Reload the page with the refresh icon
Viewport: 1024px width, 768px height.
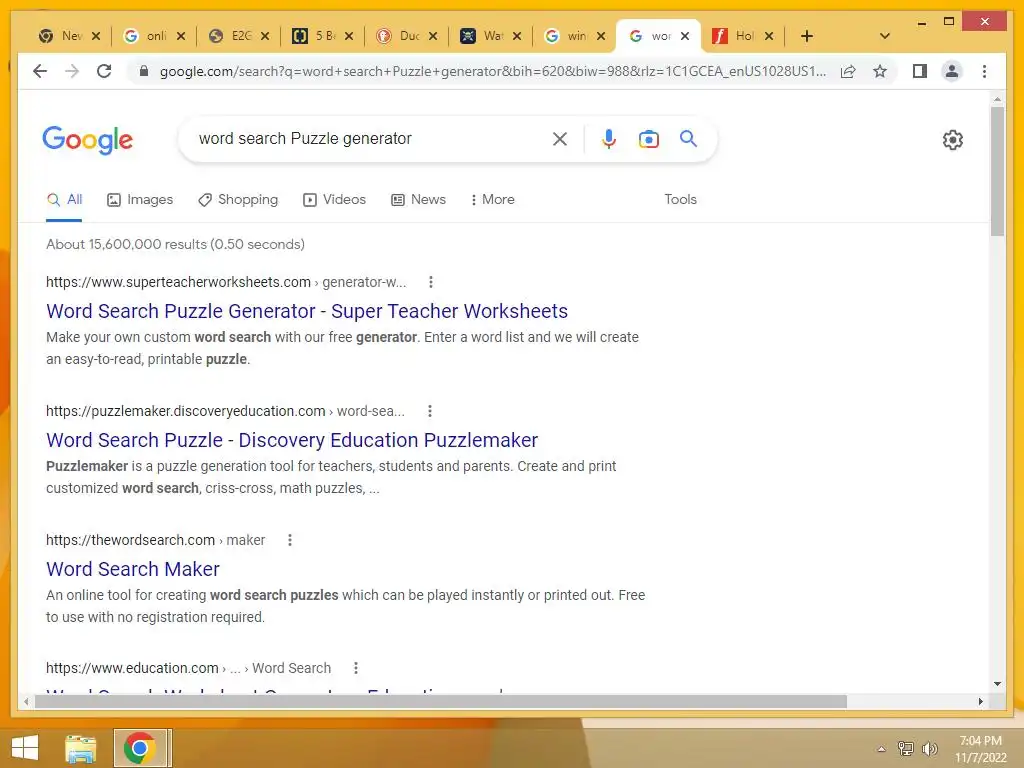tap(104, 71)
